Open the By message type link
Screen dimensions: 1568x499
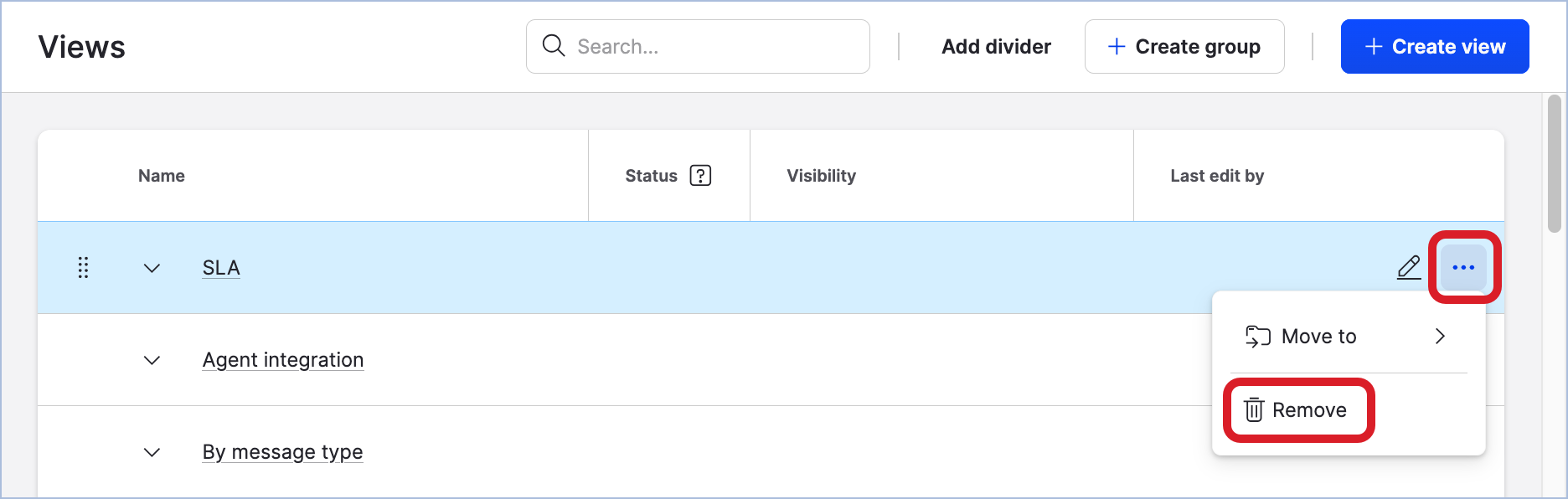pos(282,452)
